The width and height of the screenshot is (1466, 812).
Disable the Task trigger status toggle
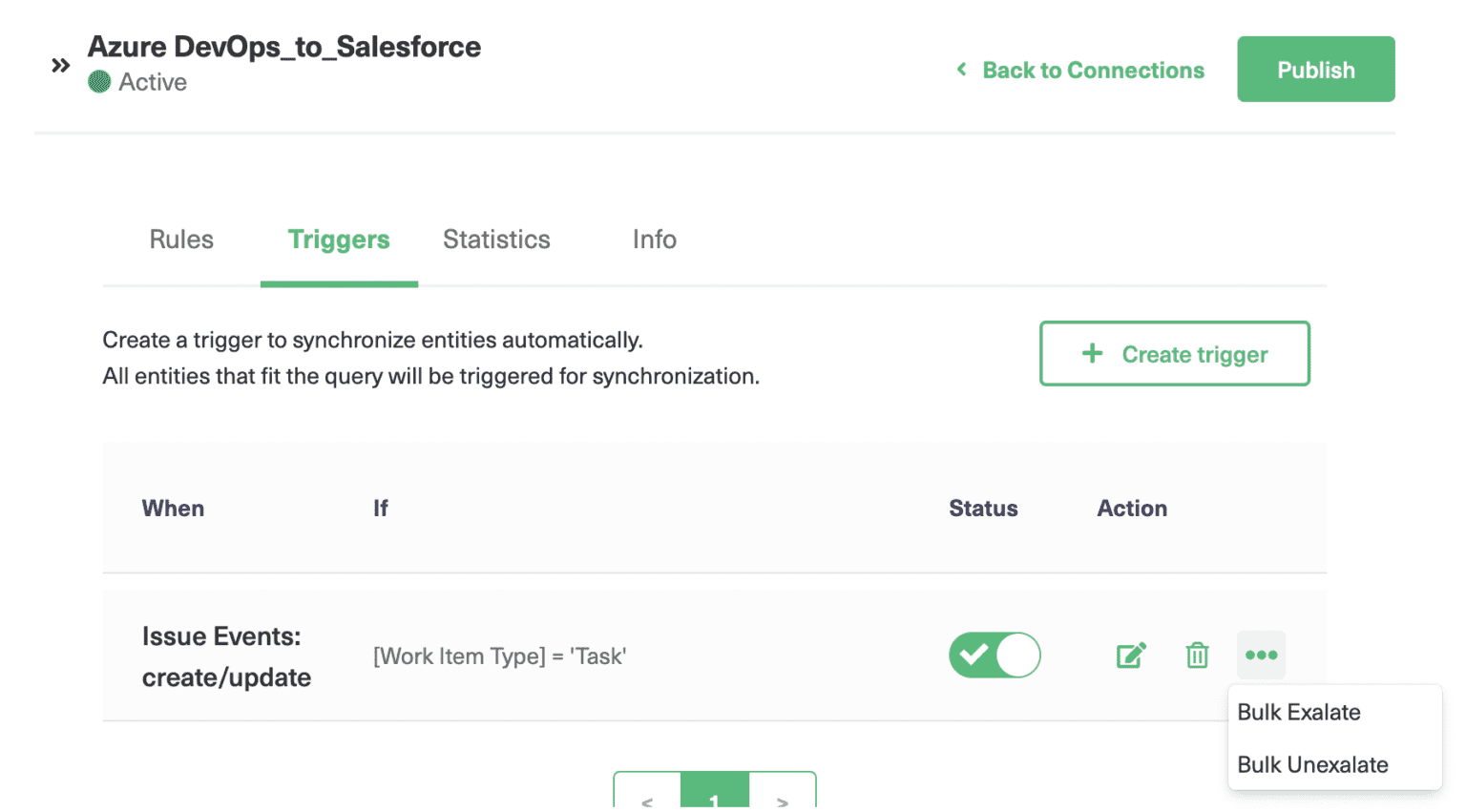[x=995, y=656]
